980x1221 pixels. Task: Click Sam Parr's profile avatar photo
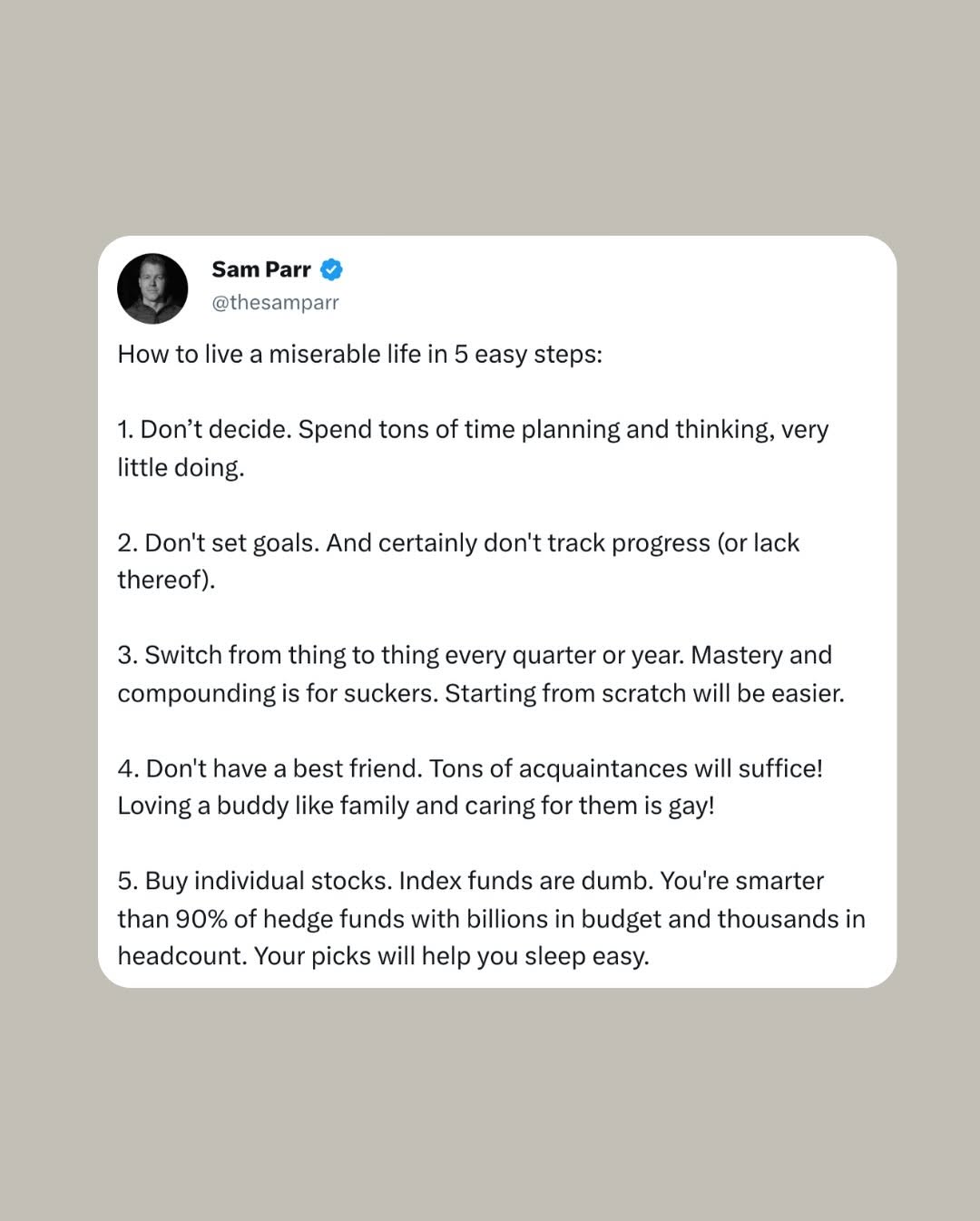click(152, 288)
